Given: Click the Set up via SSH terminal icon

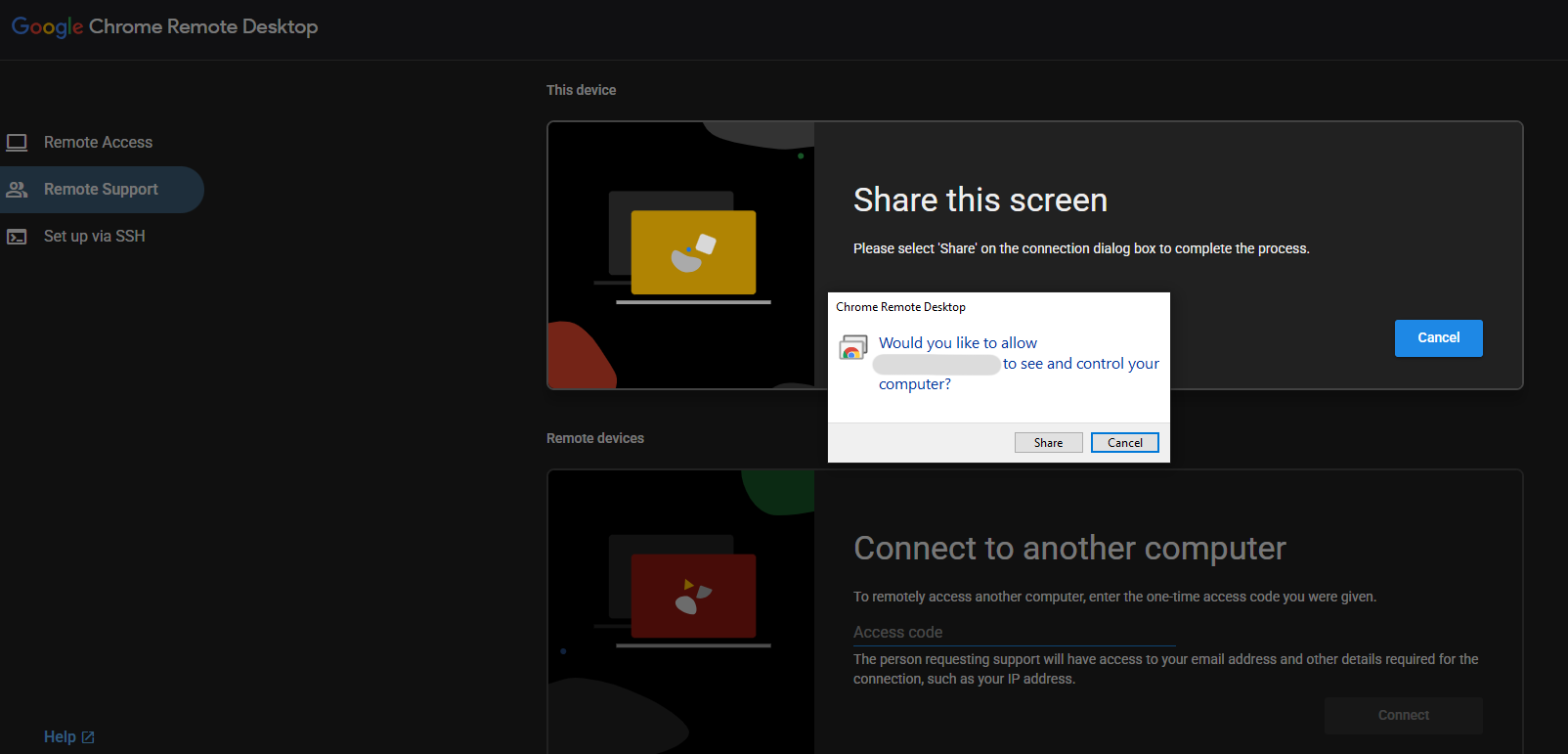Looking at the screenshot, I should click(x=17, y=237).
